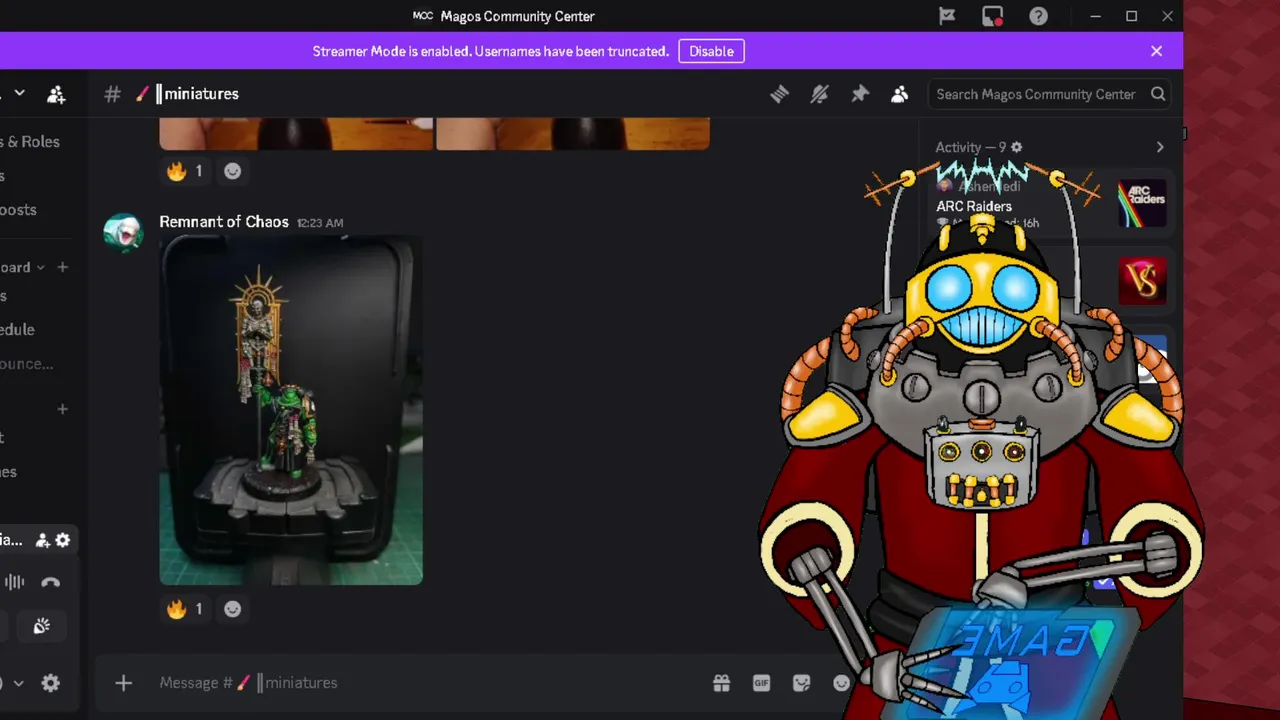
Task: Add reaction smiley under Remnant of Chaos image
Action: [x=232, y=609]
